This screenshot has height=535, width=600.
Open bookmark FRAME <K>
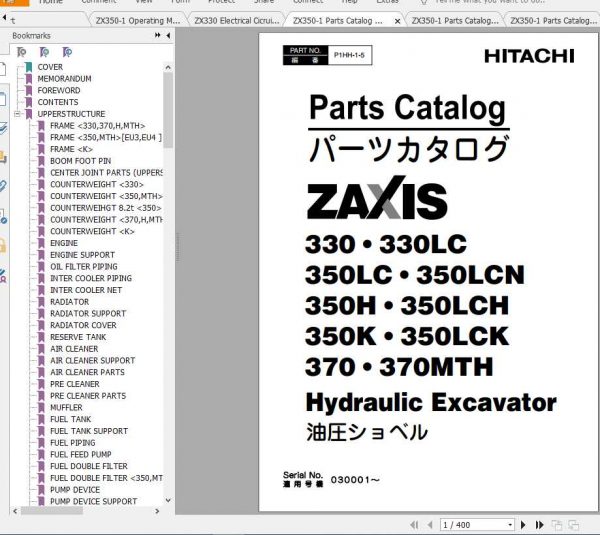point(72,149)
